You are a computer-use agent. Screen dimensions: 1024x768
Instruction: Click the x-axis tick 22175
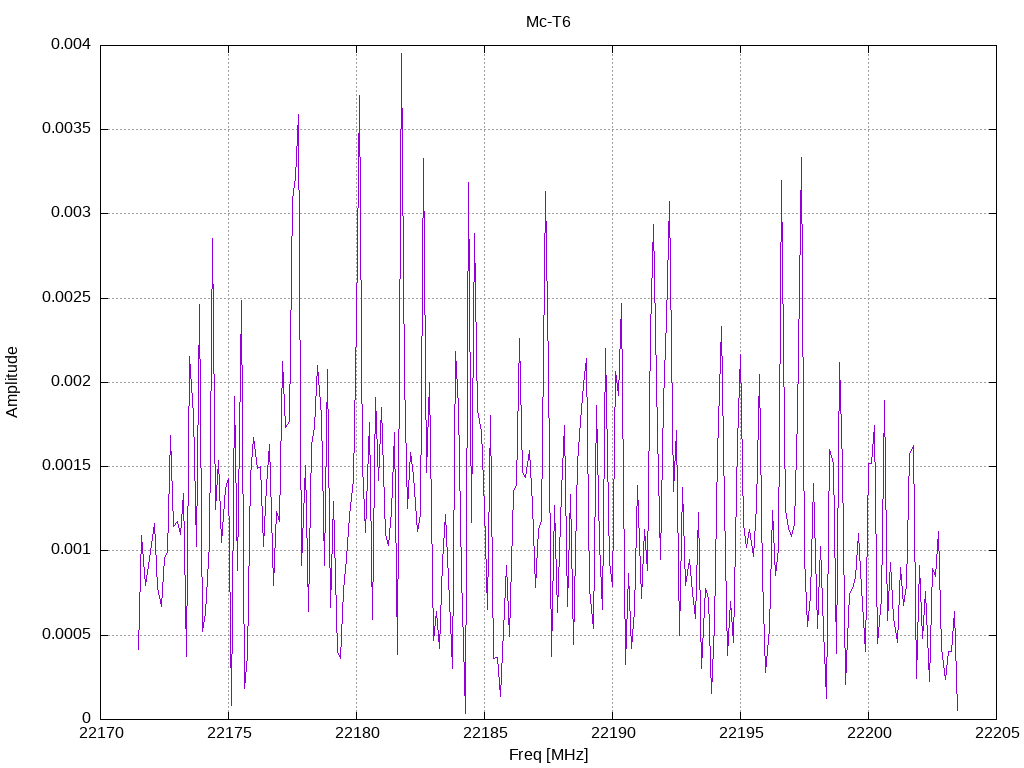(229, 733)
